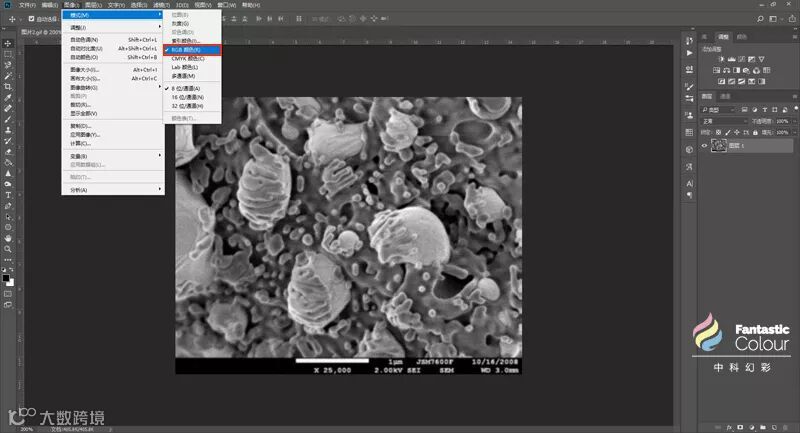800x433 pixels.
Task: Choose 16 位/通道 bit depth option
Action: [186, 96]
